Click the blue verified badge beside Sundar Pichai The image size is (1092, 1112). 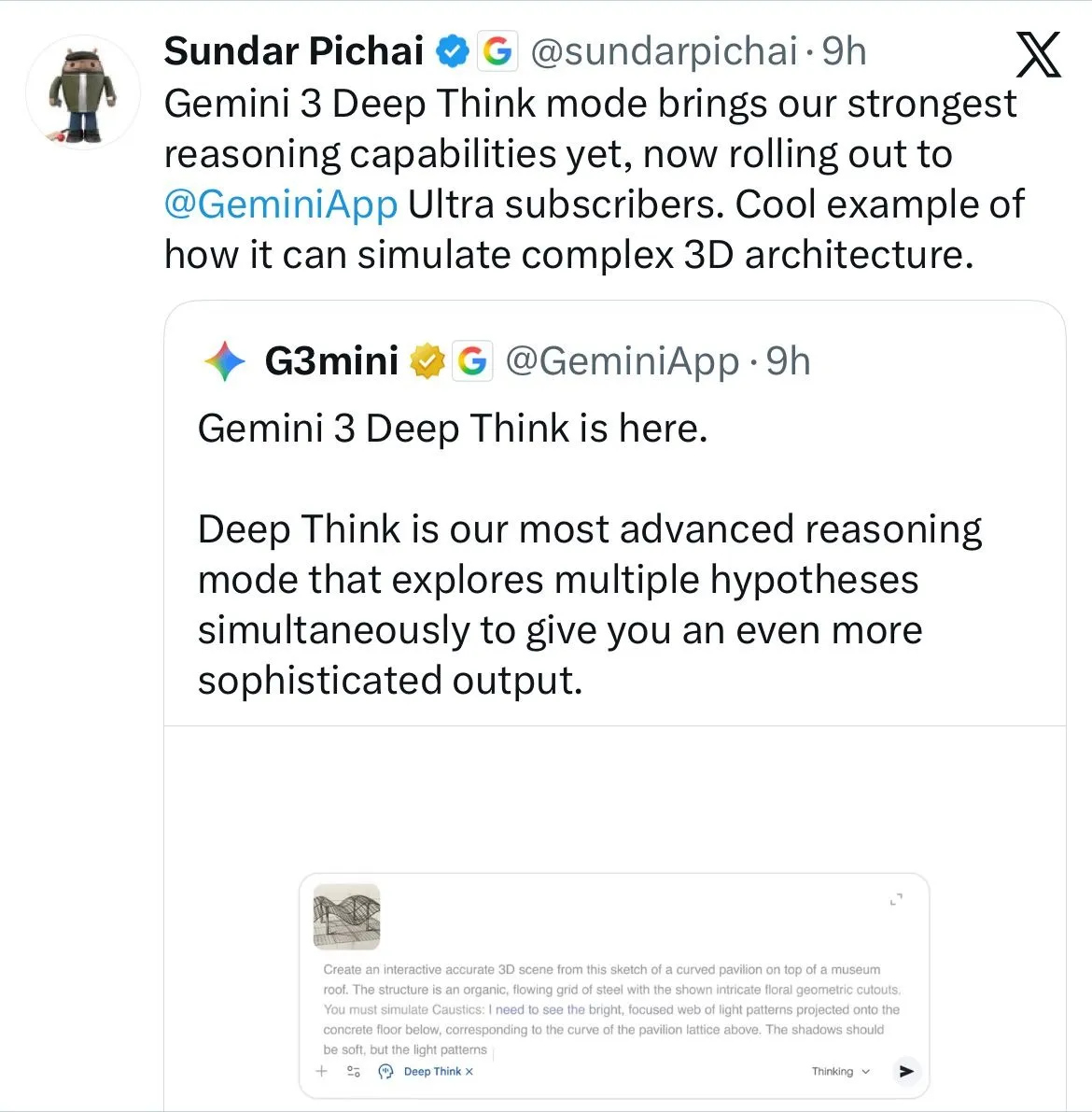[453, 51]
